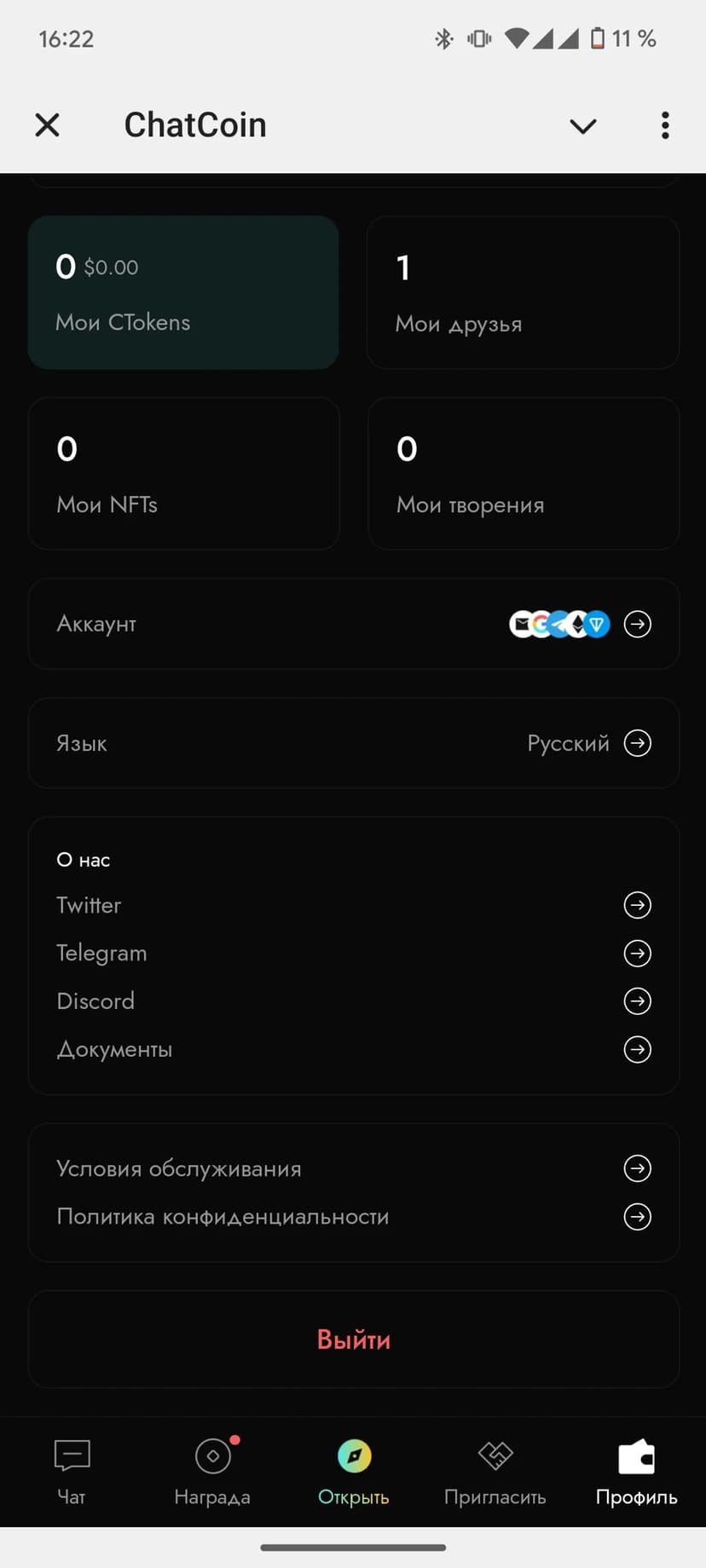Open the Мои CTokens card

coord(183,292)
